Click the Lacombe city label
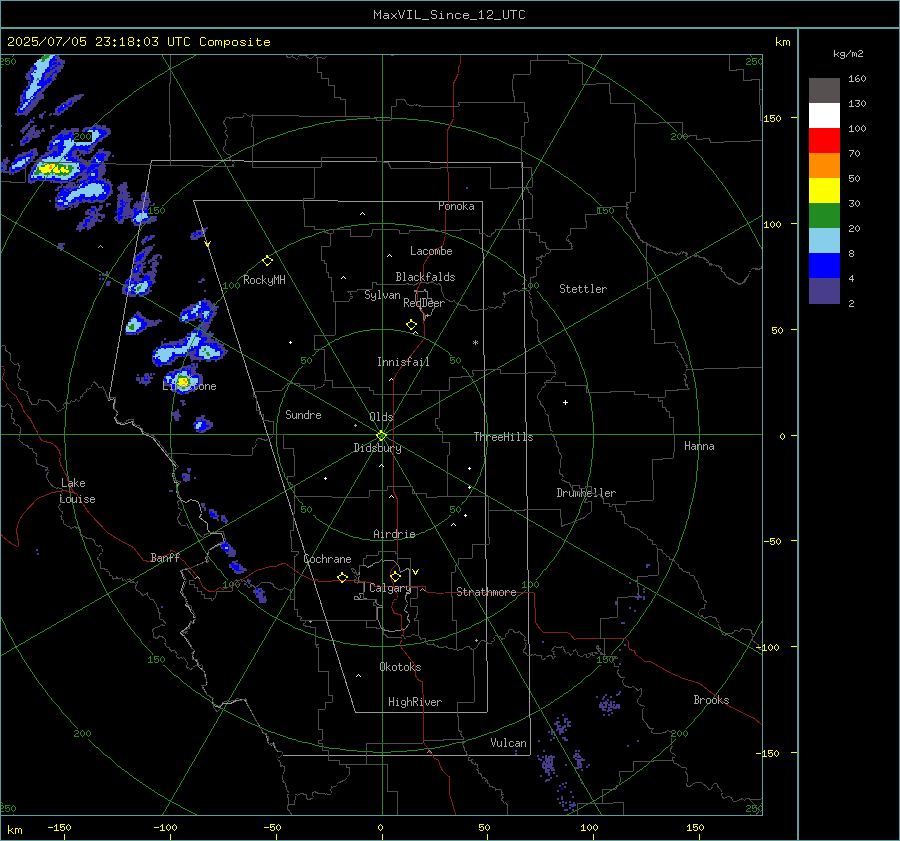The width and height of the screenshot is (900, 841). 431,251
